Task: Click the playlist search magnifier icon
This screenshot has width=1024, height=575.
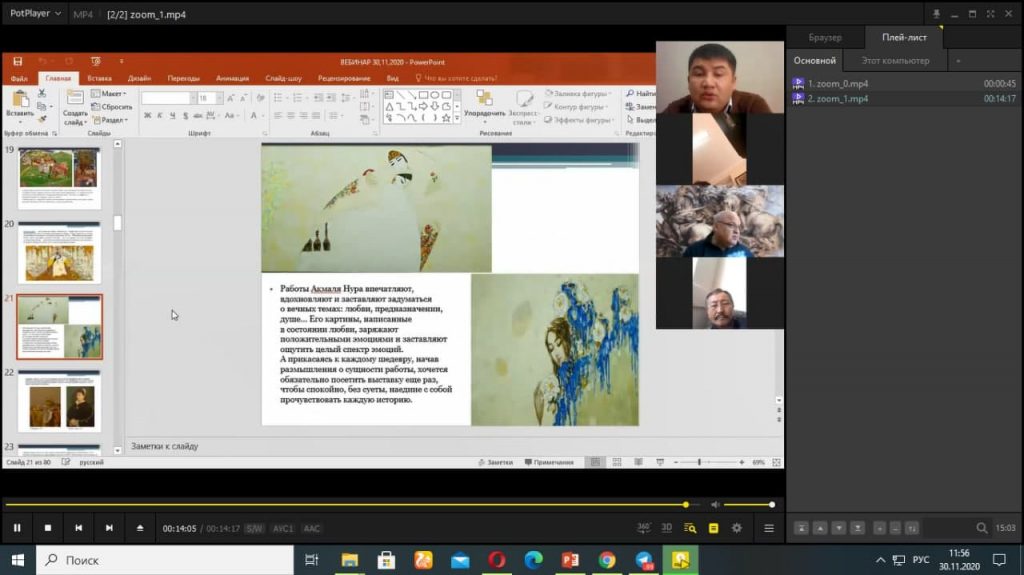Action: (x=982, y=528)
